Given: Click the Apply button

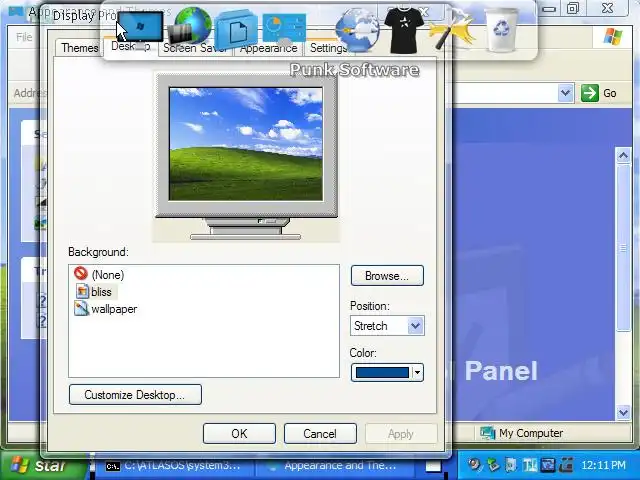Looking at the screenshot, I should (401, 433).
